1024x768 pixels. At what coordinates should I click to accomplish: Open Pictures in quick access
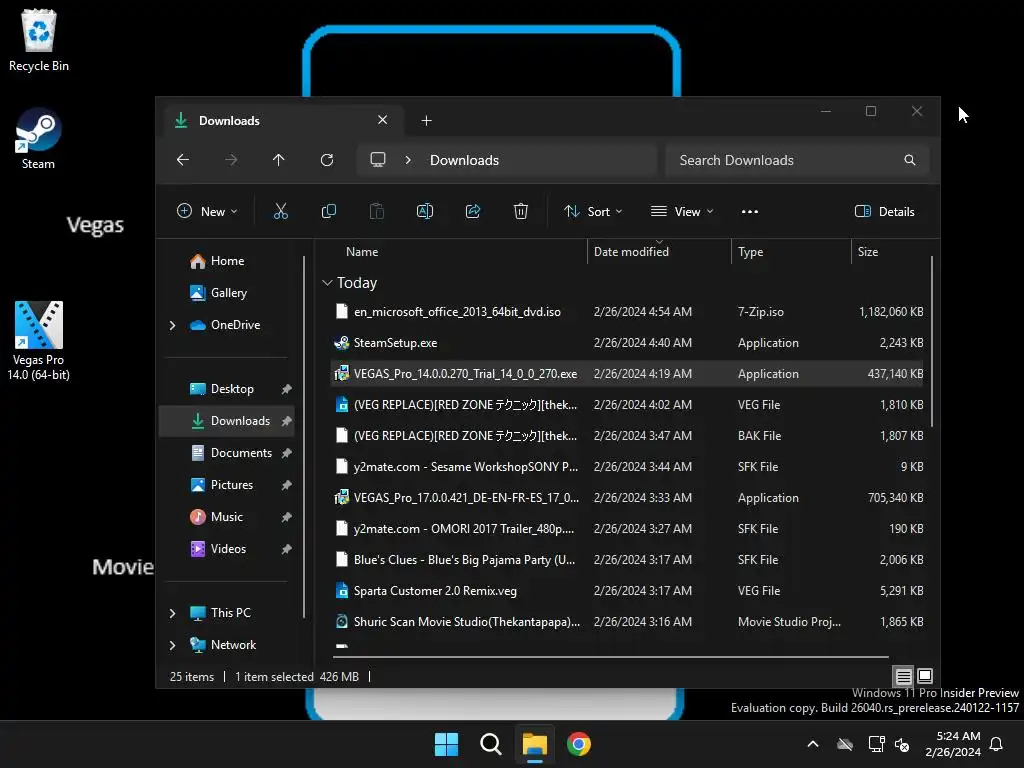coord(227,485)
